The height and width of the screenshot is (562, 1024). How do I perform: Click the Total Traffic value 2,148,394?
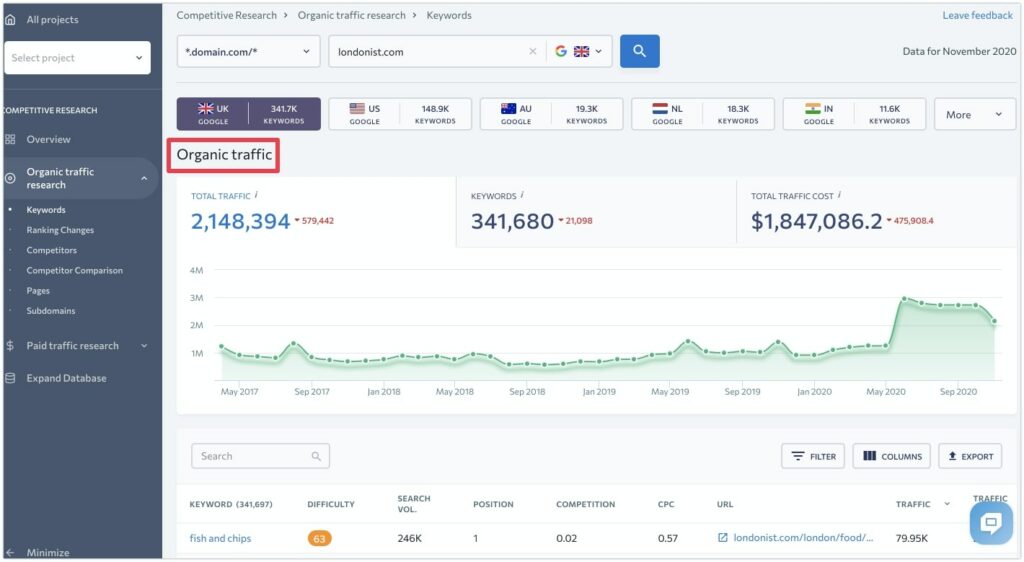coord(240,221)
